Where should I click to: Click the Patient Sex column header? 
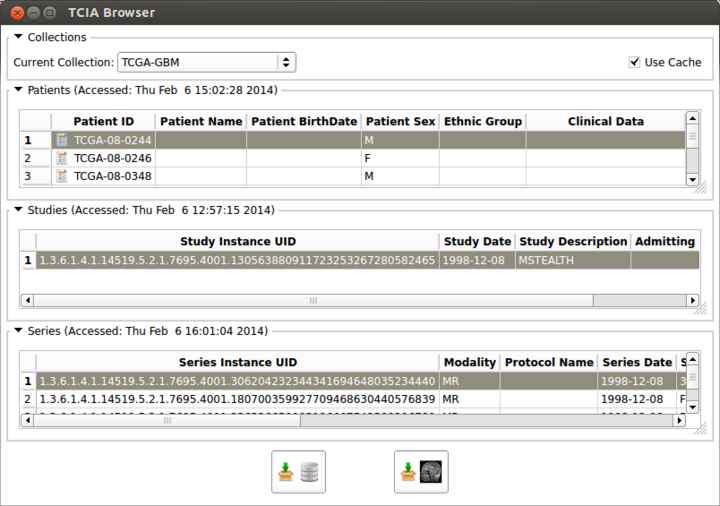click(399, 121)
